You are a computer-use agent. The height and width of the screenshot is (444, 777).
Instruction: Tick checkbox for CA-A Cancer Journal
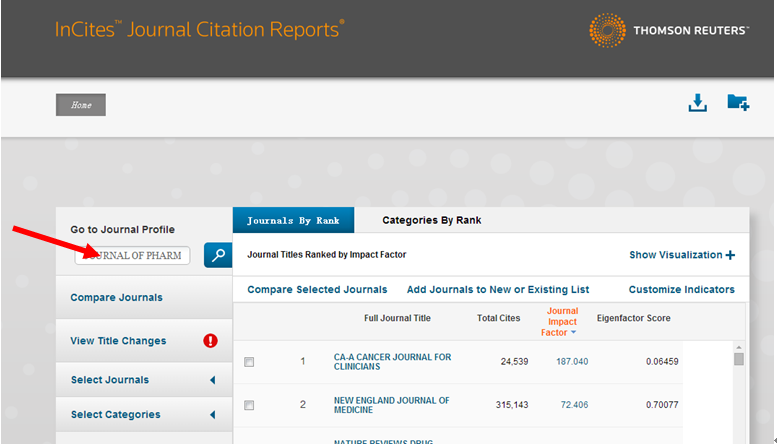[249, 362]
